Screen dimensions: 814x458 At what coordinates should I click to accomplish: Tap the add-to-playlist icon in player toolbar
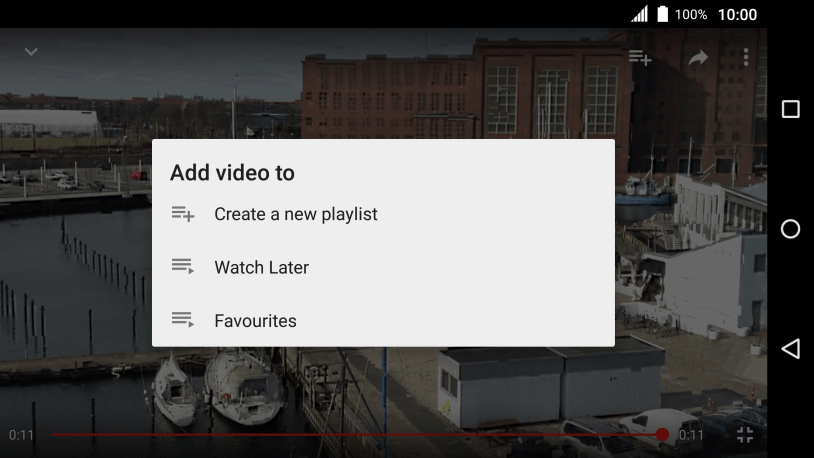[640, 58]
